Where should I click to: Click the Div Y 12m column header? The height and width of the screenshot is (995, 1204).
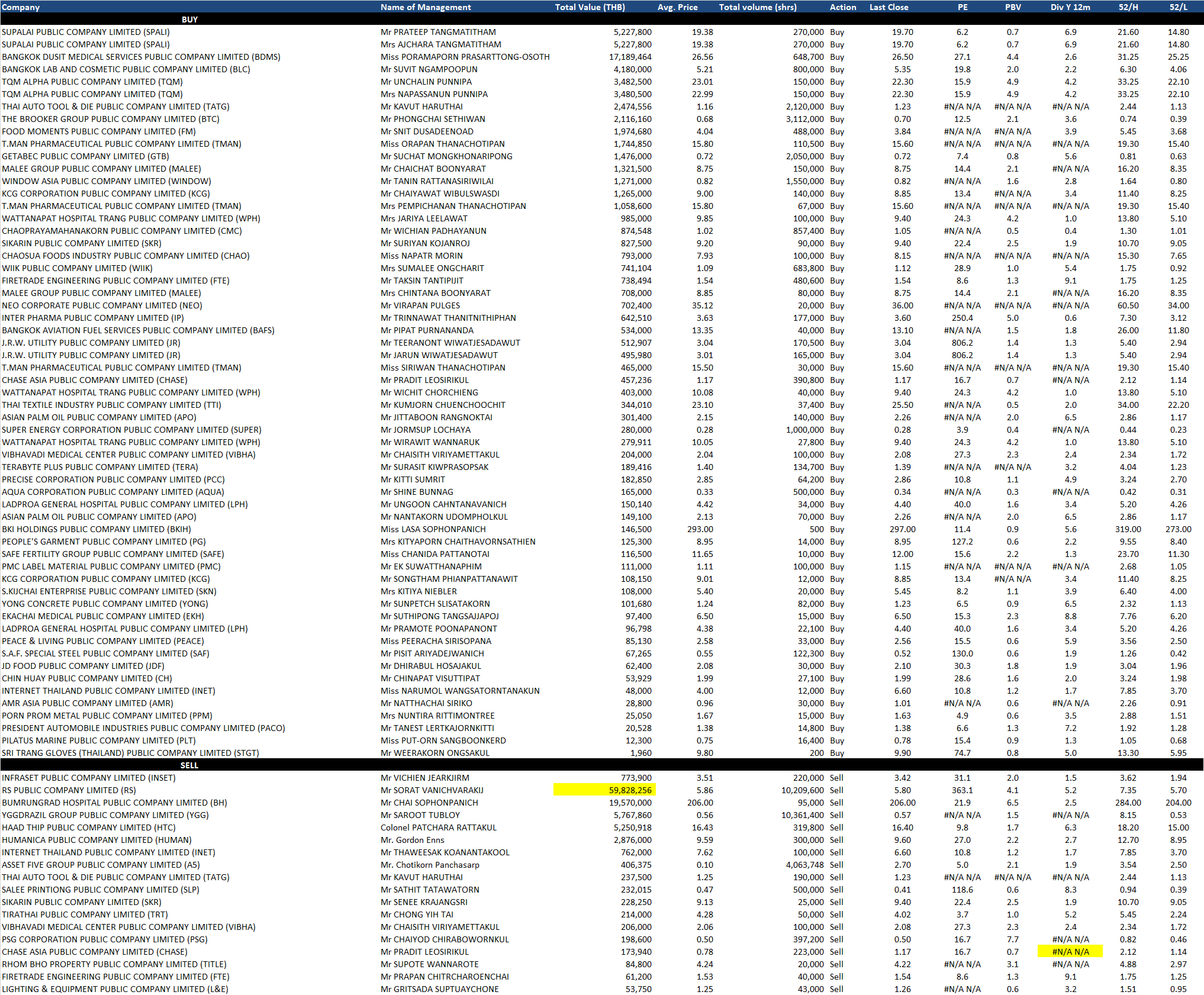click(x=1070, y=7)
